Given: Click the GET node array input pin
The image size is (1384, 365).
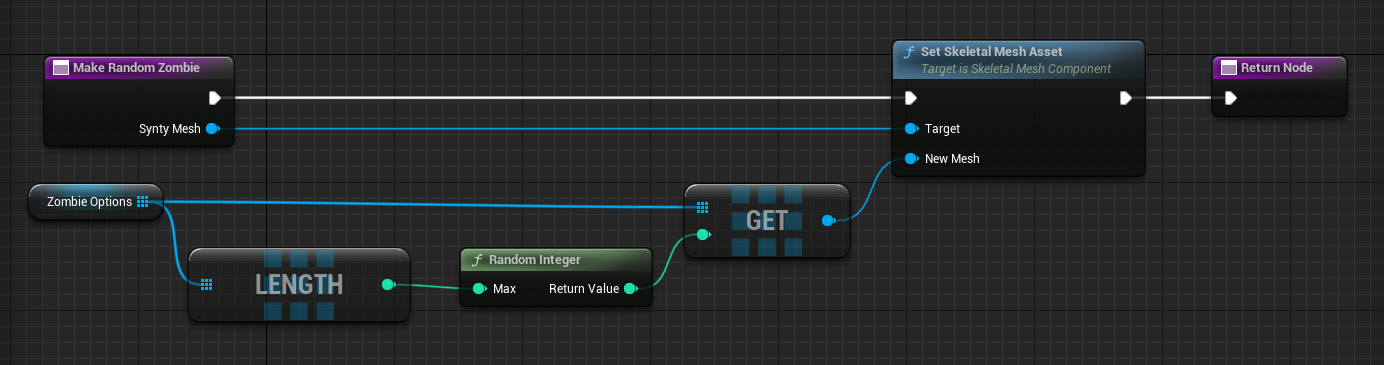Looking at the screenshot, I should 702,207.
